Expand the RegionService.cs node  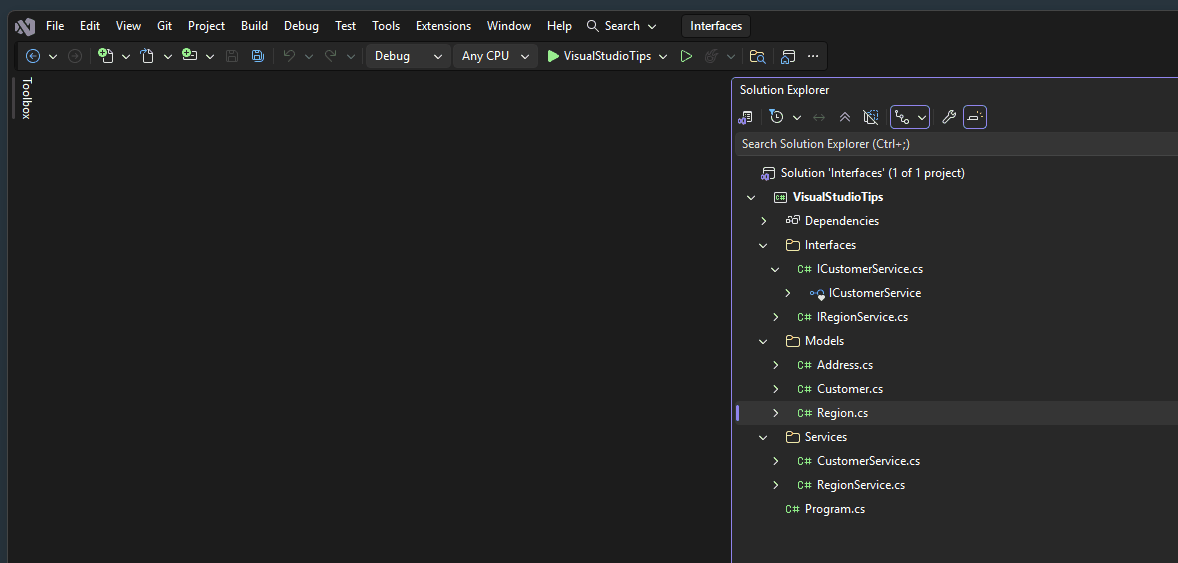pos(775,486)
